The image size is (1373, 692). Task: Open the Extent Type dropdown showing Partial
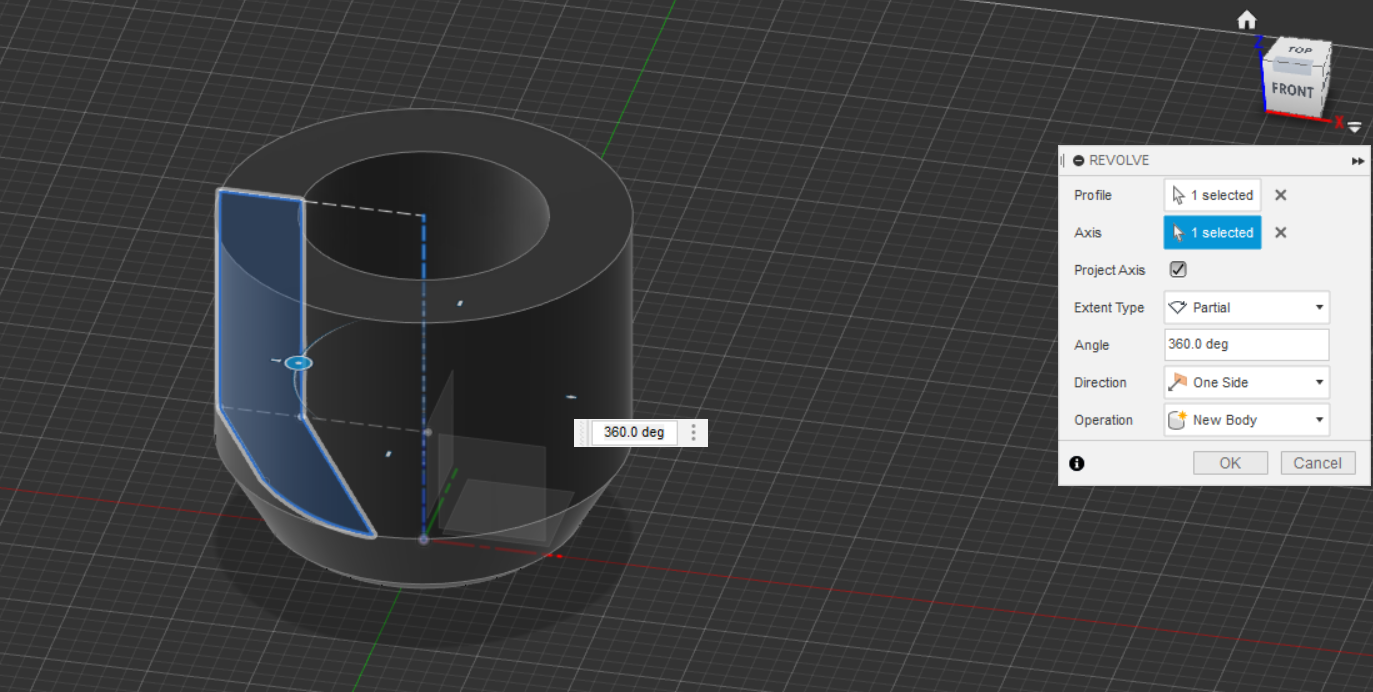(x=1246, y=307)
